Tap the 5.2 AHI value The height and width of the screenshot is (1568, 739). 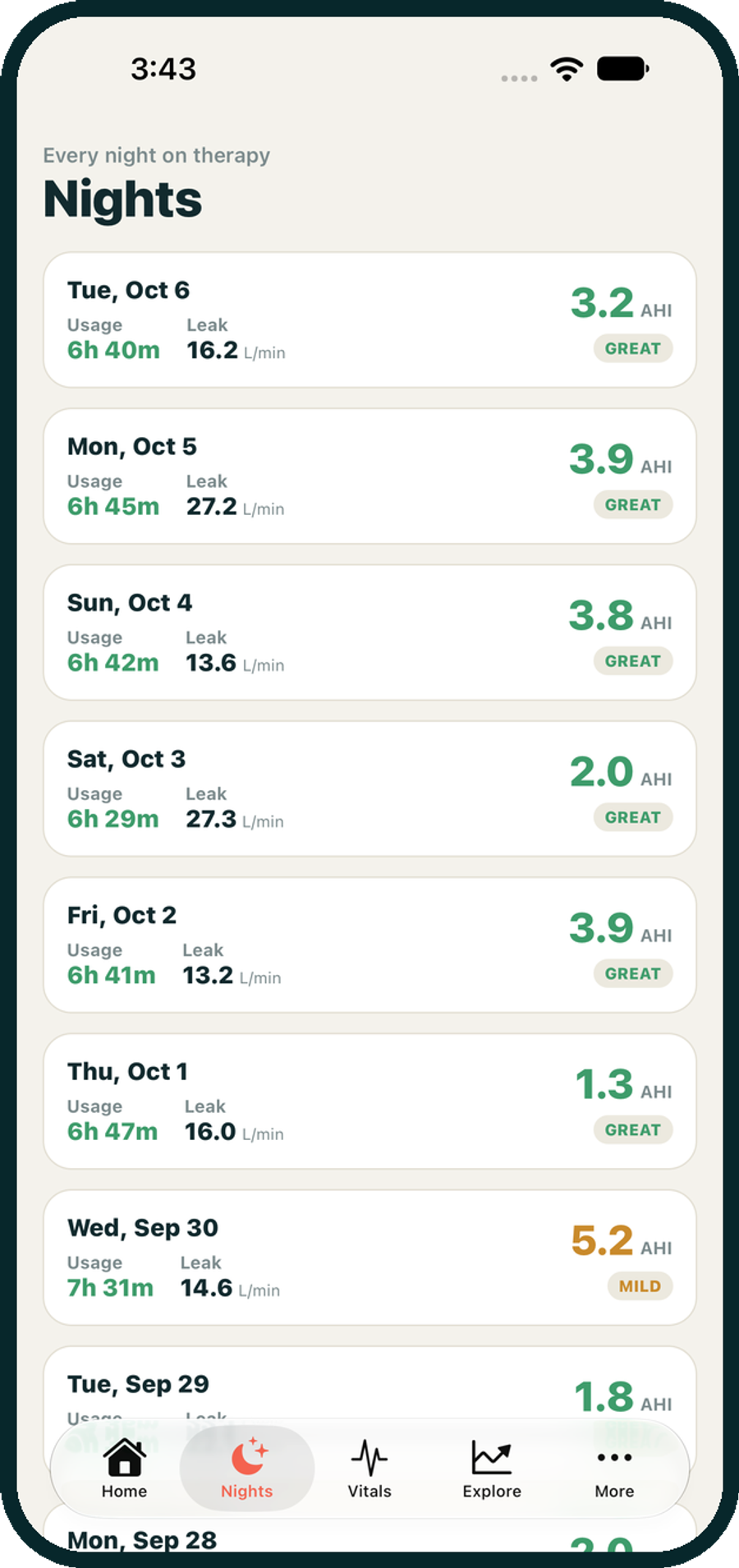(602, 1240)
